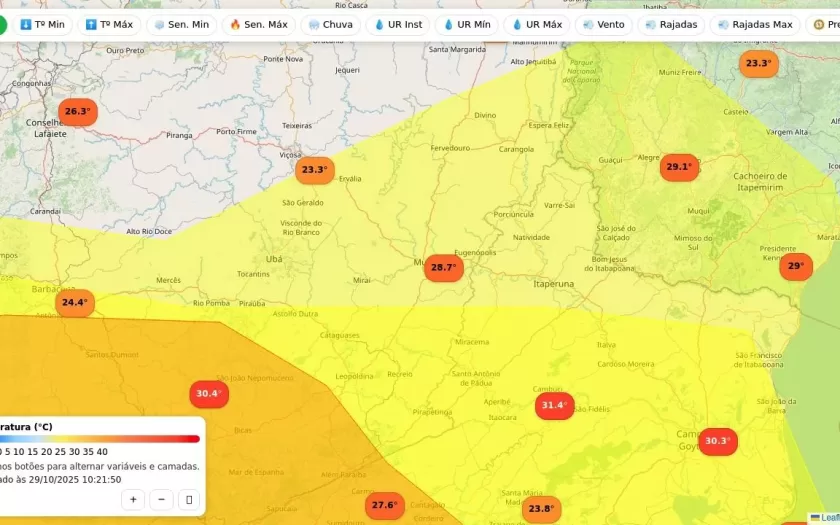Switch to the Chuva rain layer
The height and width of the screenshot is (525, 840).
[x=330, y=24]
